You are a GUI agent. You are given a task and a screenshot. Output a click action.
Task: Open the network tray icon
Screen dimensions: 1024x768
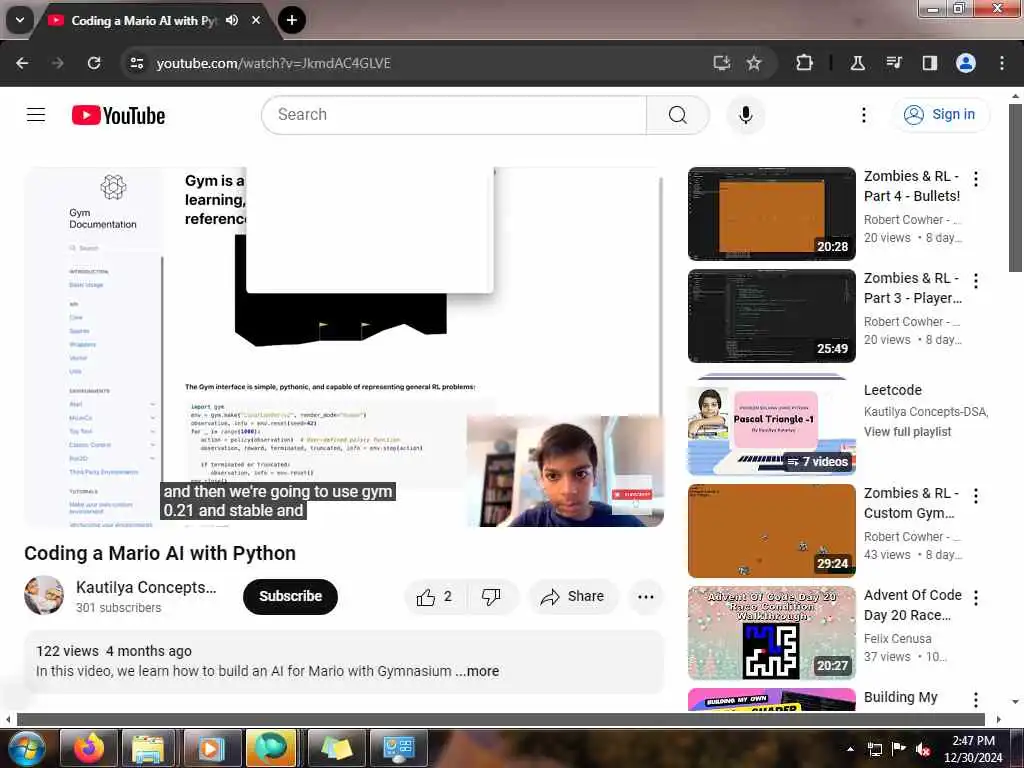(874, 749)
